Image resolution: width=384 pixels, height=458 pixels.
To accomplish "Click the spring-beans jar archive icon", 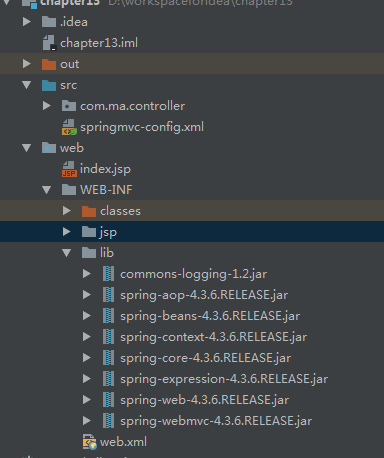I will [109, 316].
